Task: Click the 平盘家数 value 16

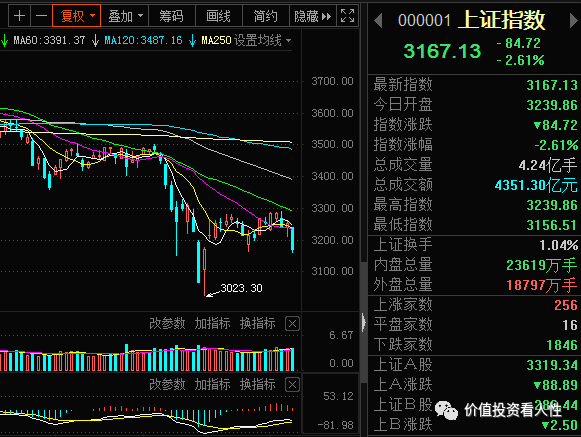Action: click(570, 325)
